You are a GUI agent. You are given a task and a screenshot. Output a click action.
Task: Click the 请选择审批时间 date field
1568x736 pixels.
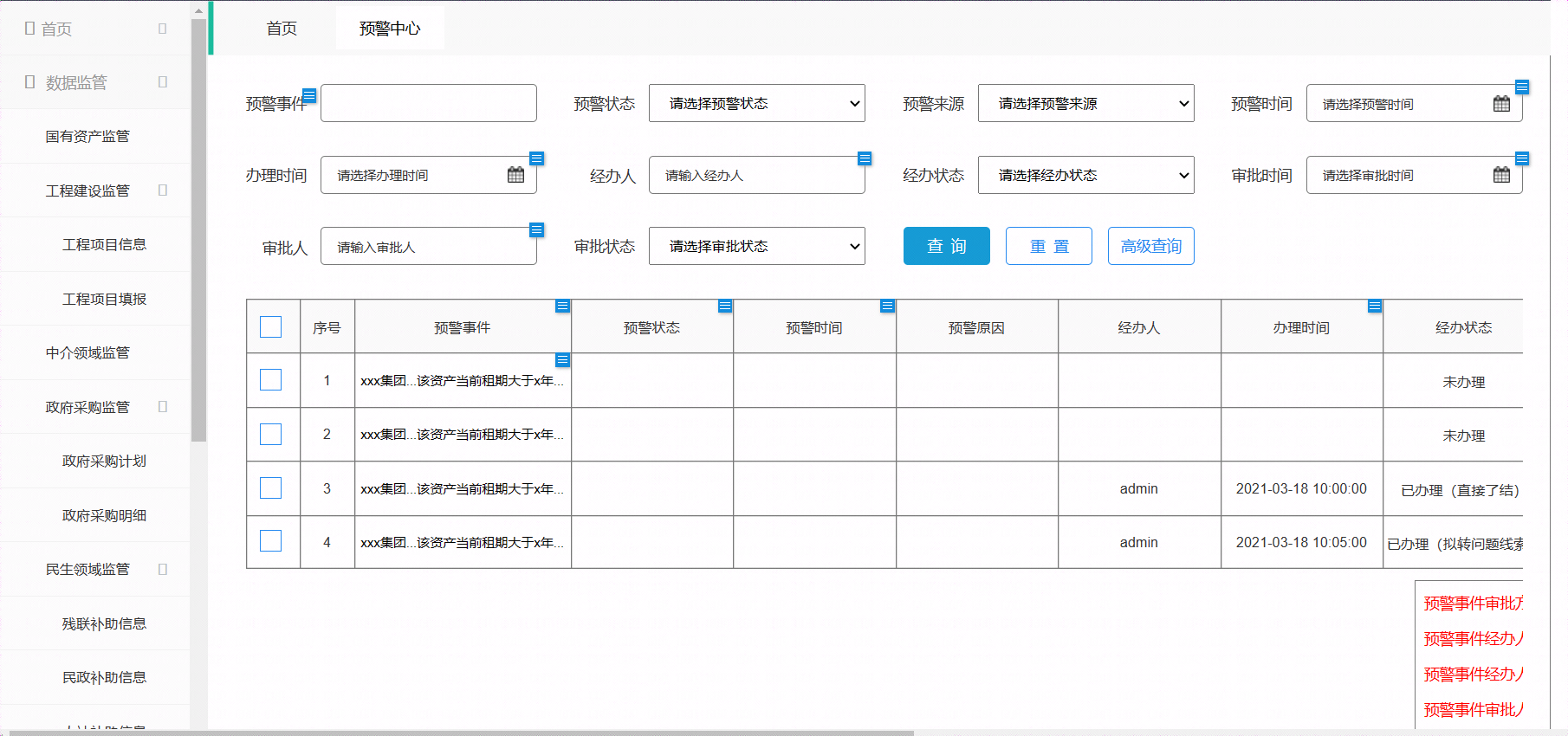[x=1415, y=175]
